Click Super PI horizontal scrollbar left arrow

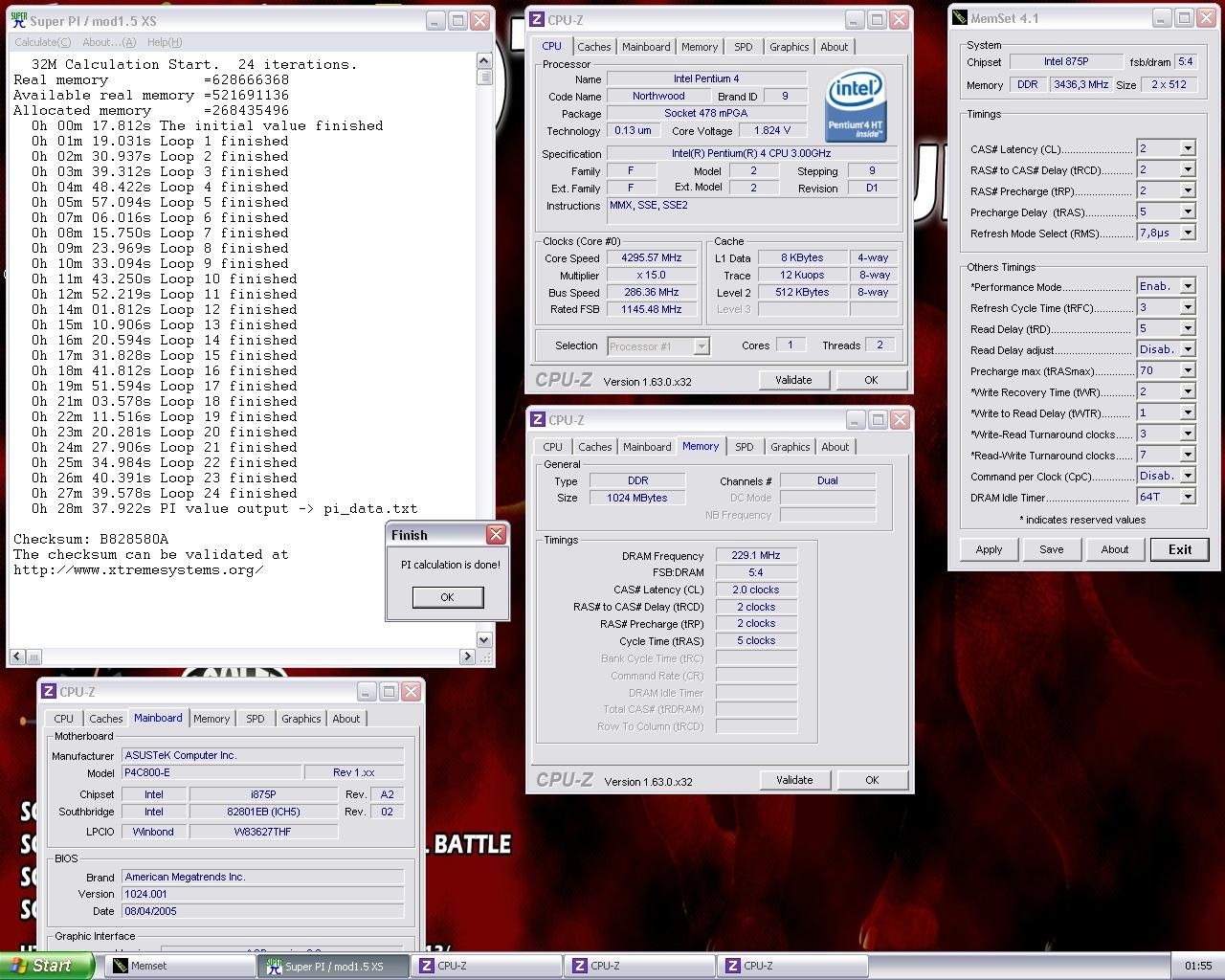coord(16,657)
